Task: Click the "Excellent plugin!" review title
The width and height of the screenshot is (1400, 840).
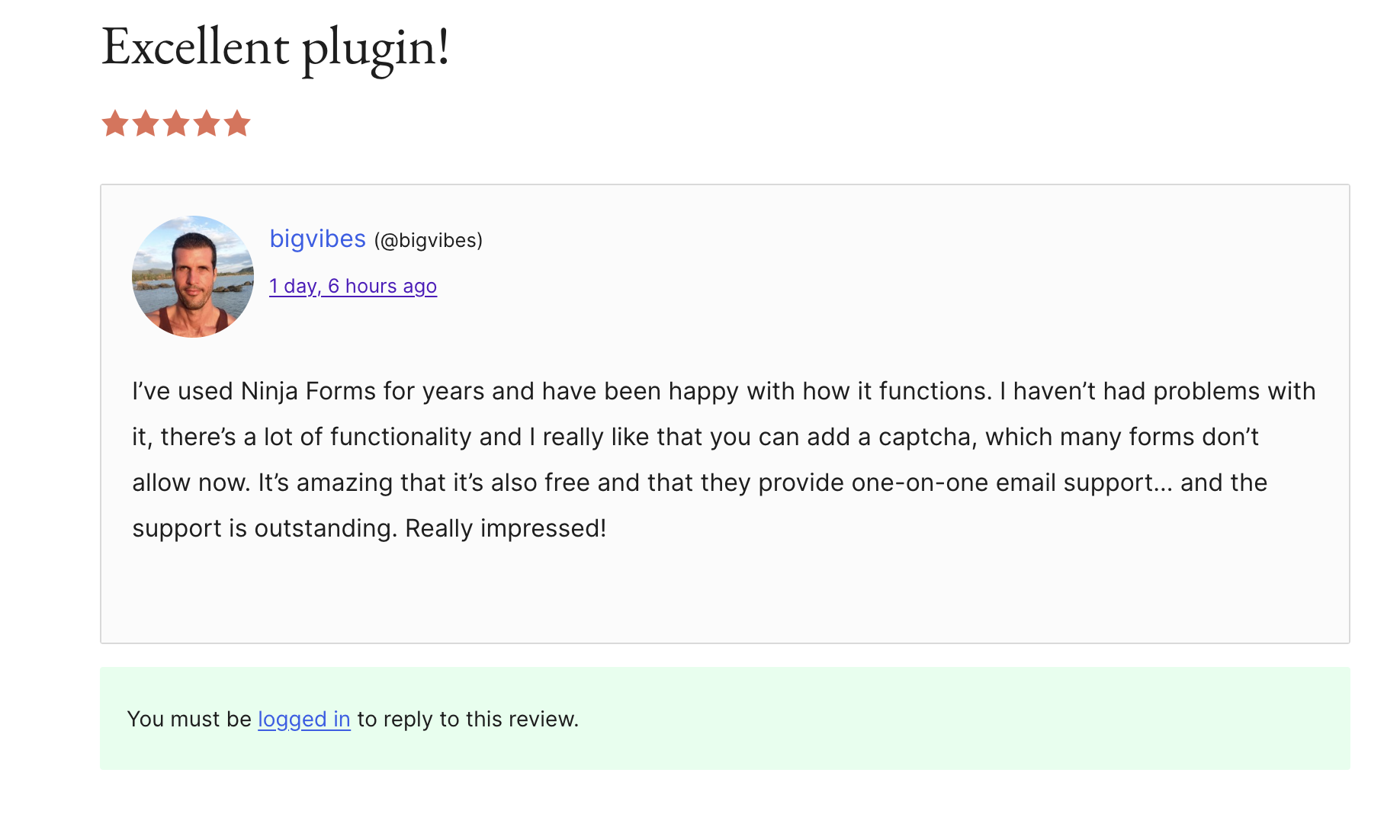Action: click(275, 46)
